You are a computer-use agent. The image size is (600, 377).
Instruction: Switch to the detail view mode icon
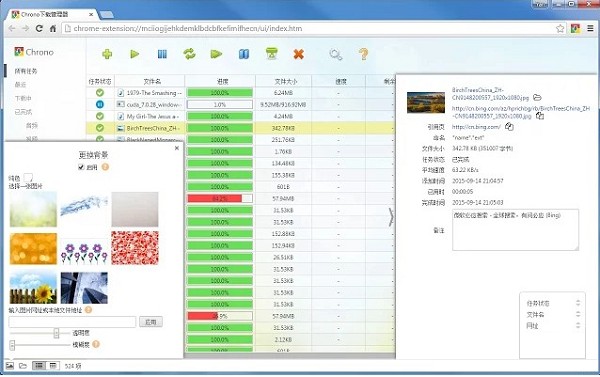pos(53,366)
